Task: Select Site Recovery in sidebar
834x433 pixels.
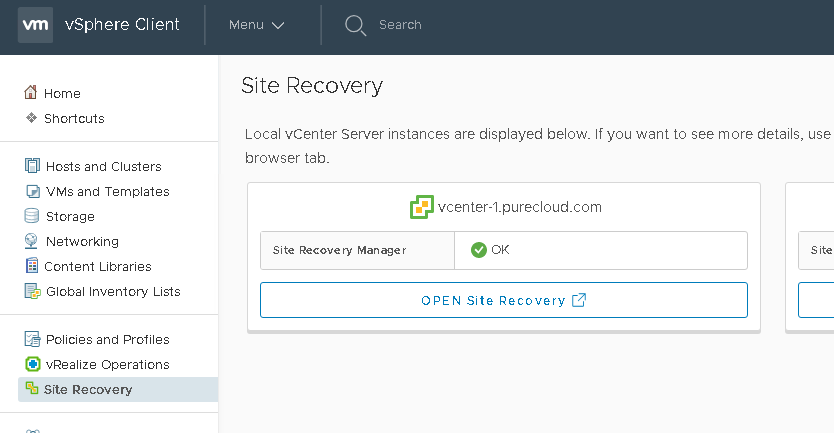Action: pyautogui.click(x=118, y=389)
